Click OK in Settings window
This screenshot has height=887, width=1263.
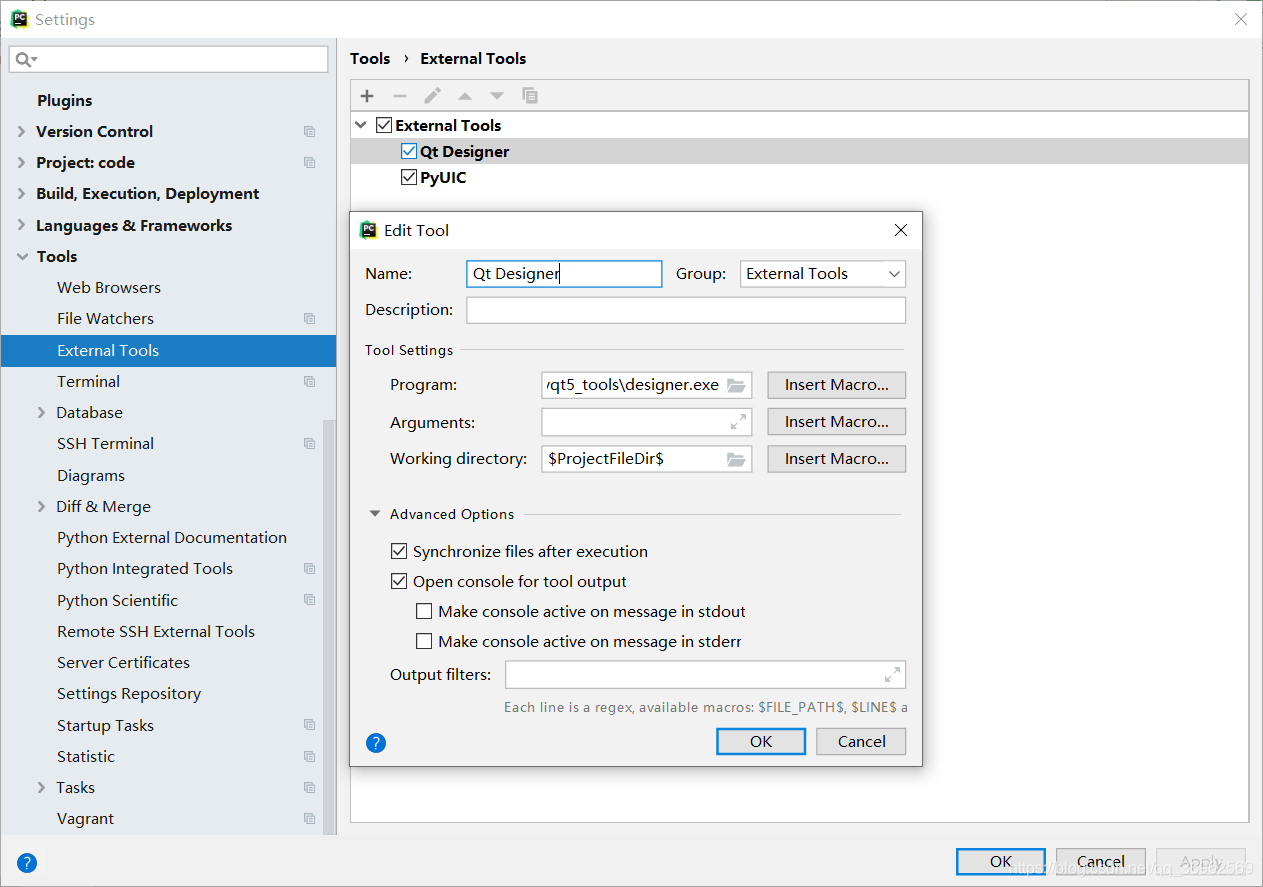pyautogui.click(x=1001, y=862)
